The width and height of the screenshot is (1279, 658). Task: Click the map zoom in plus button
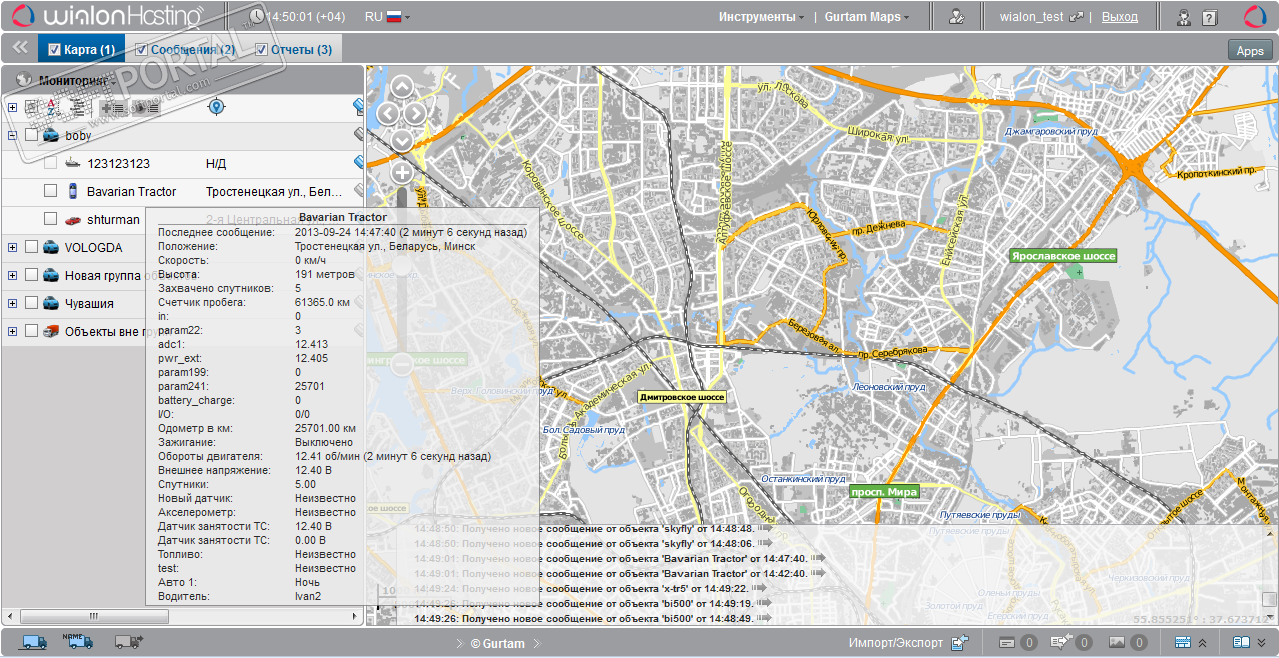(x=402, y=173)
